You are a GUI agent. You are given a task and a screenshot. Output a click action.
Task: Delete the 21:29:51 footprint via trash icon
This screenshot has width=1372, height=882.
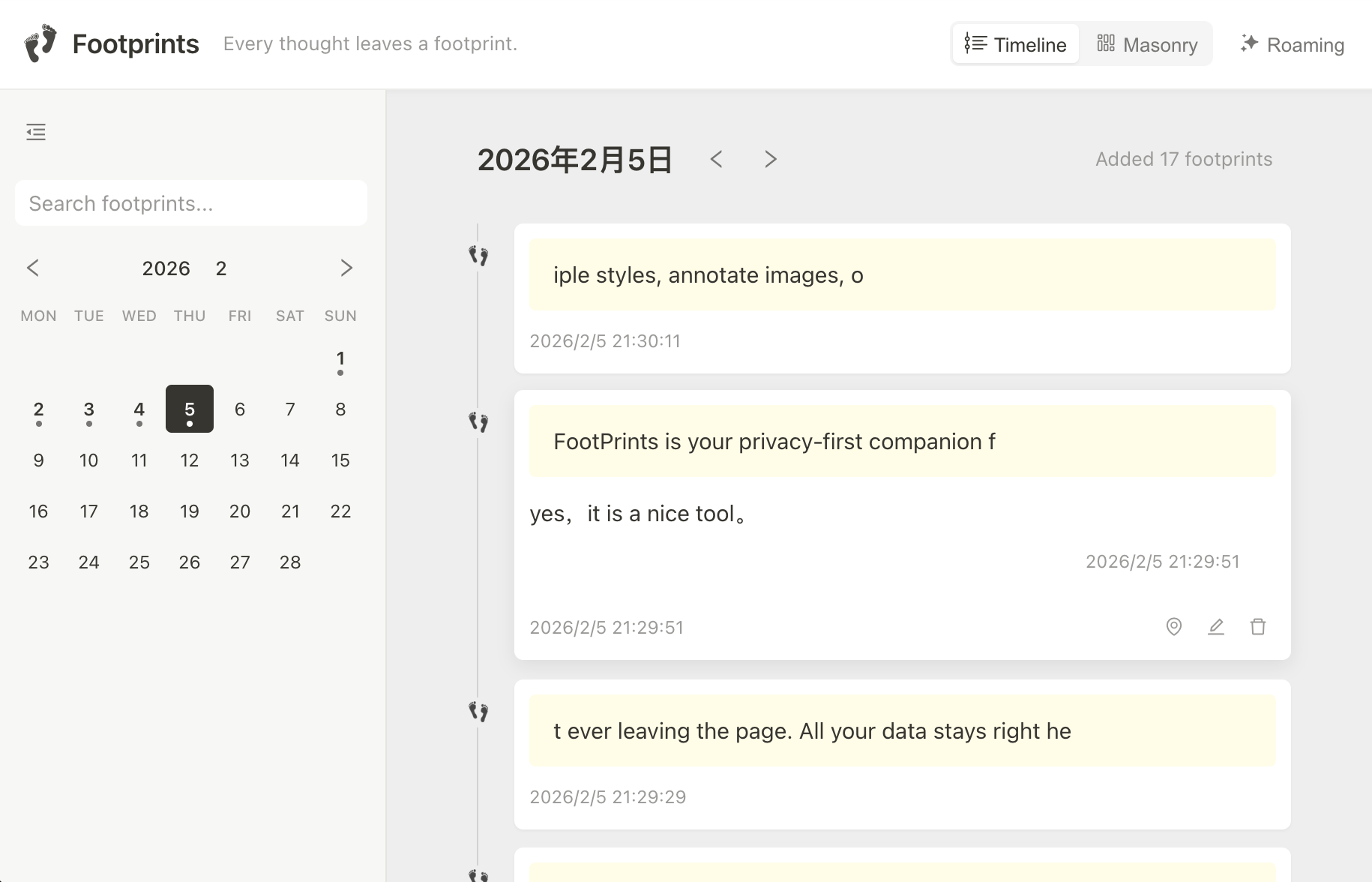point(1258,626)
